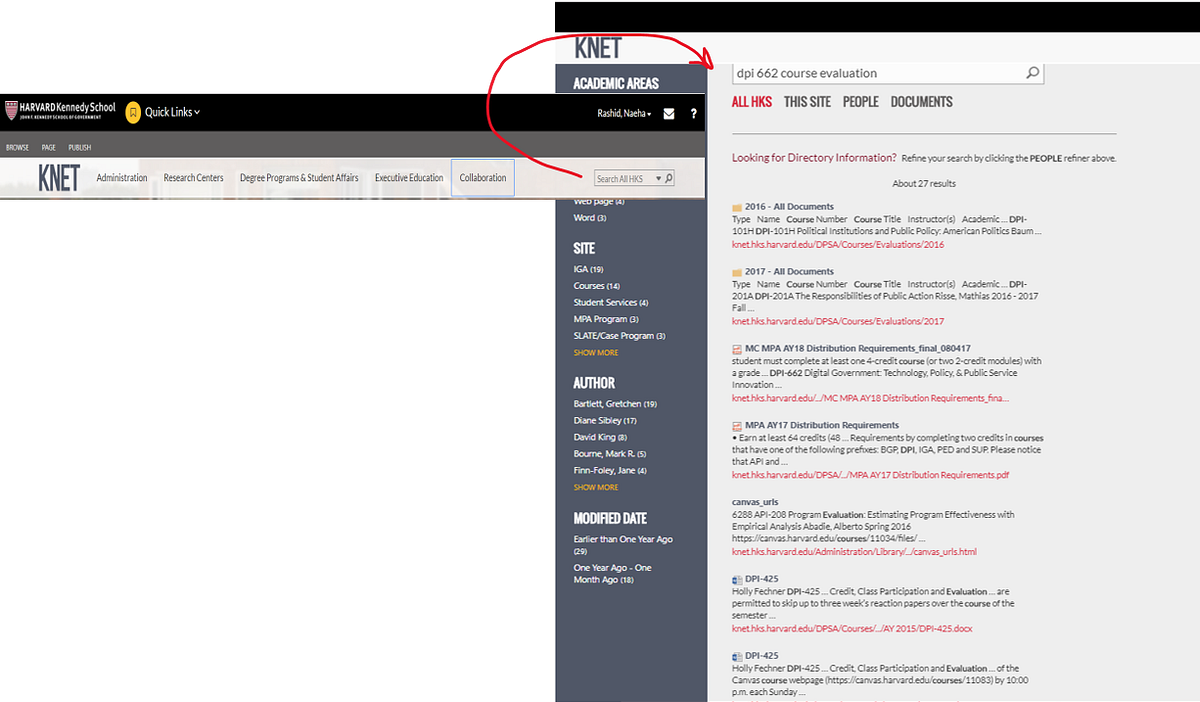Filter results by Student Services site
The height and width of the screenshot is (702, 1200).
tap(611, 303)
